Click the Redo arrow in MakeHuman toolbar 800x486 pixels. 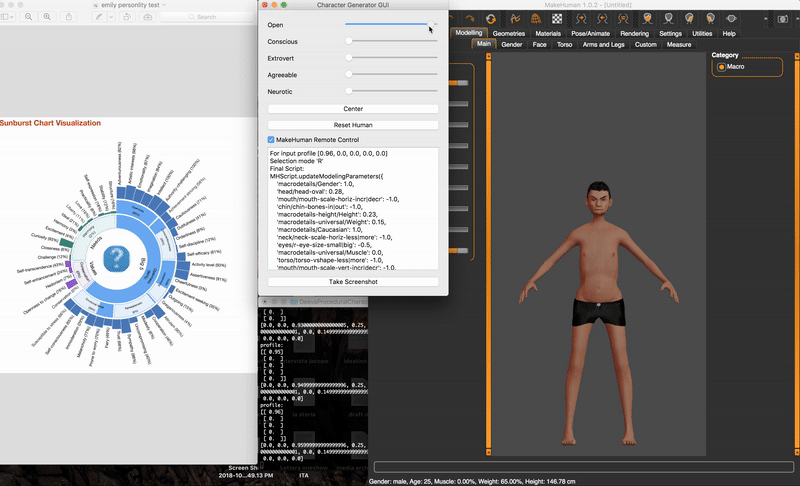point(469,19)
